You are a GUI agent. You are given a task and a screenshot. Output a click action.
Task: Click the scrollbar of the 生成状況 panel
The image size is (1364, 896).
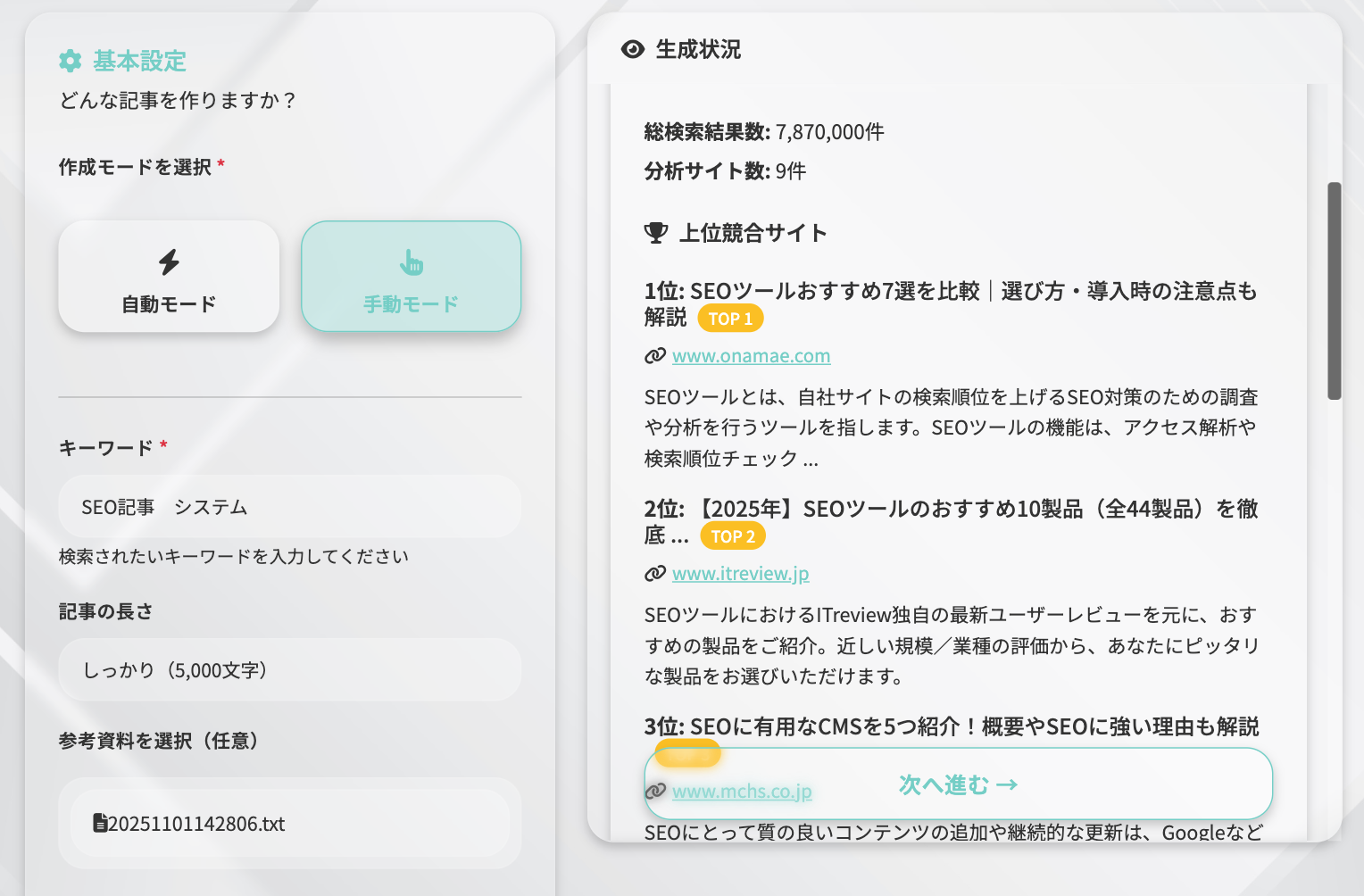[1334, 286]
